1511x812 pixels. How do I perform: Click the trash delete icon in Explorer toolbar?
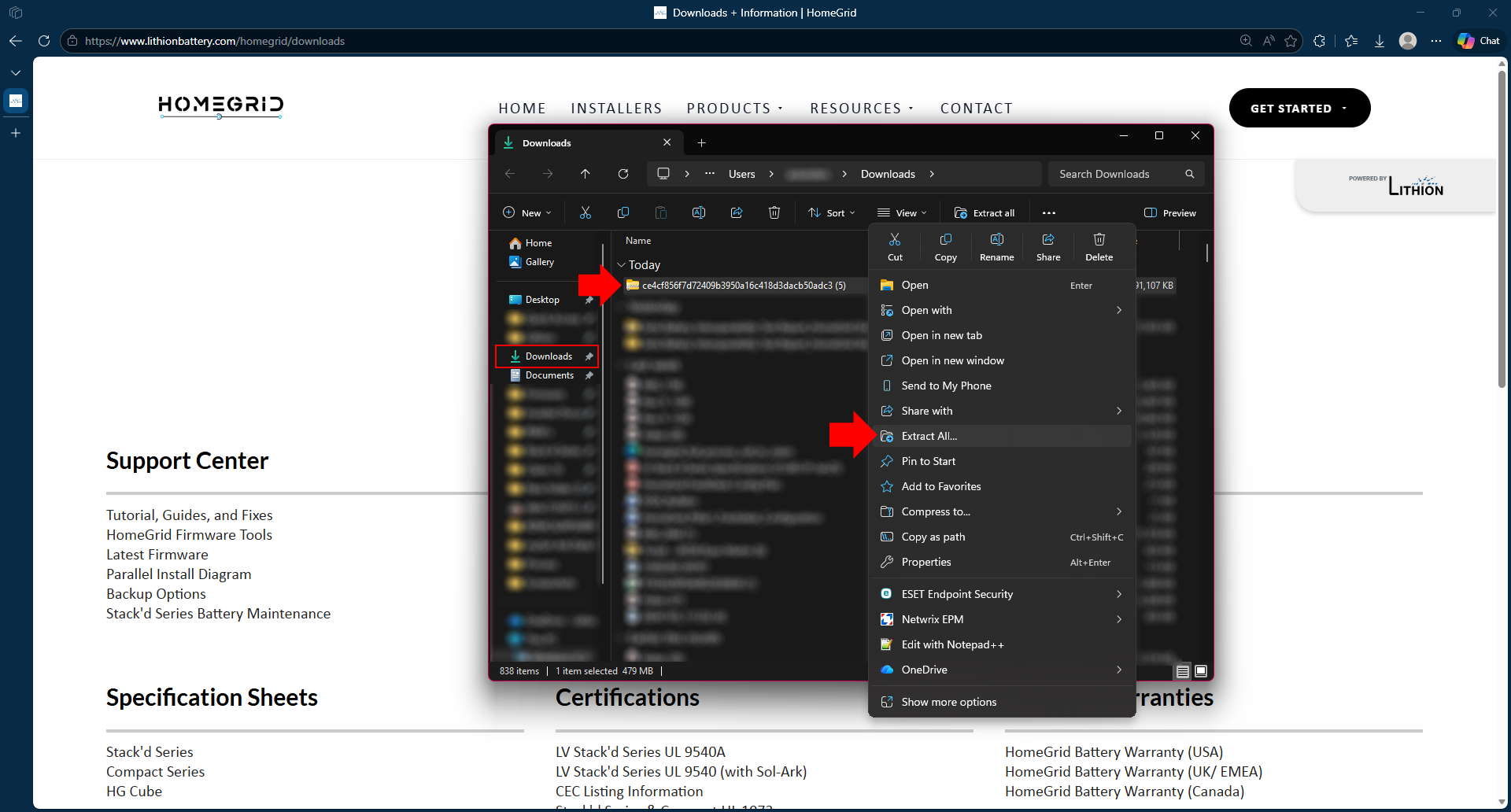point(774,212)
